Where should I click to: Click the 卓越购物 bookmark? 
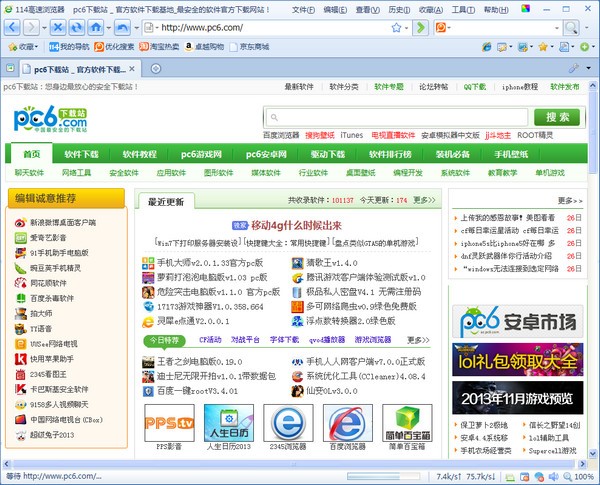click(x=204, y=47)
